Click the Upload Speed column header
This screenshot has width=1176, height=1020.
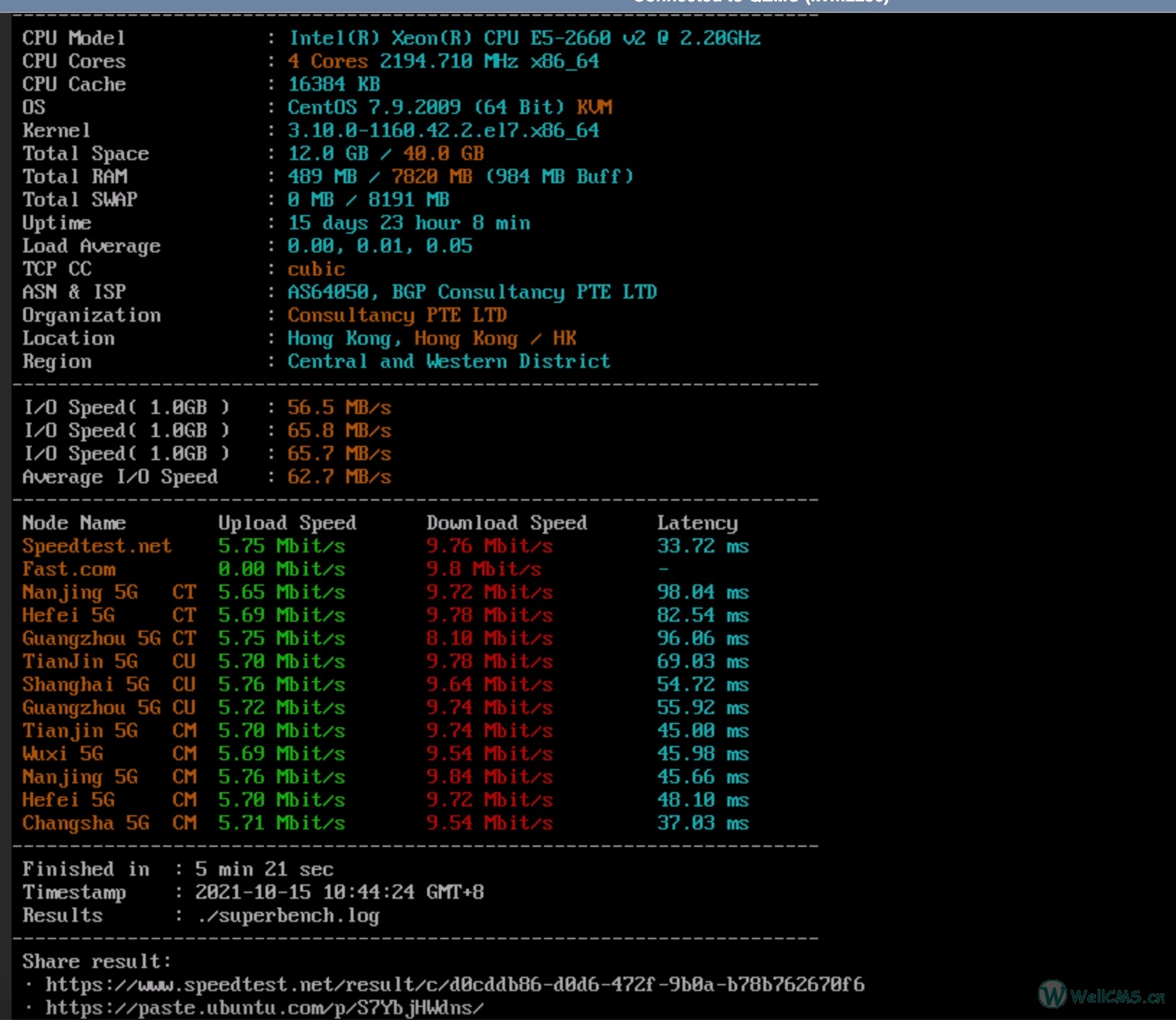[x=287, y=523]
